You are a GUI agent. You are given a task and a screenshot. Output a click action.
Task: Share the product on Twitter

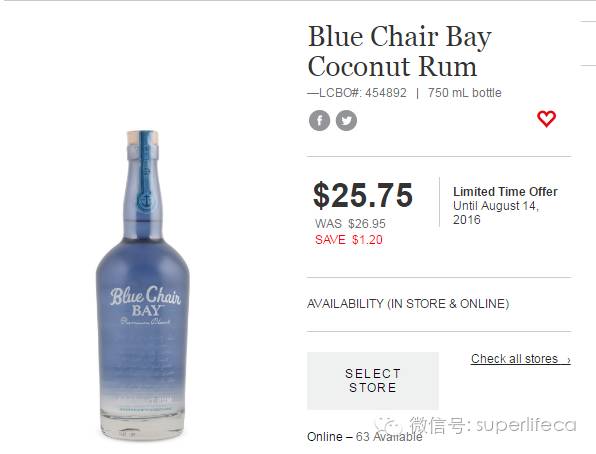click(x=346, y=121)
